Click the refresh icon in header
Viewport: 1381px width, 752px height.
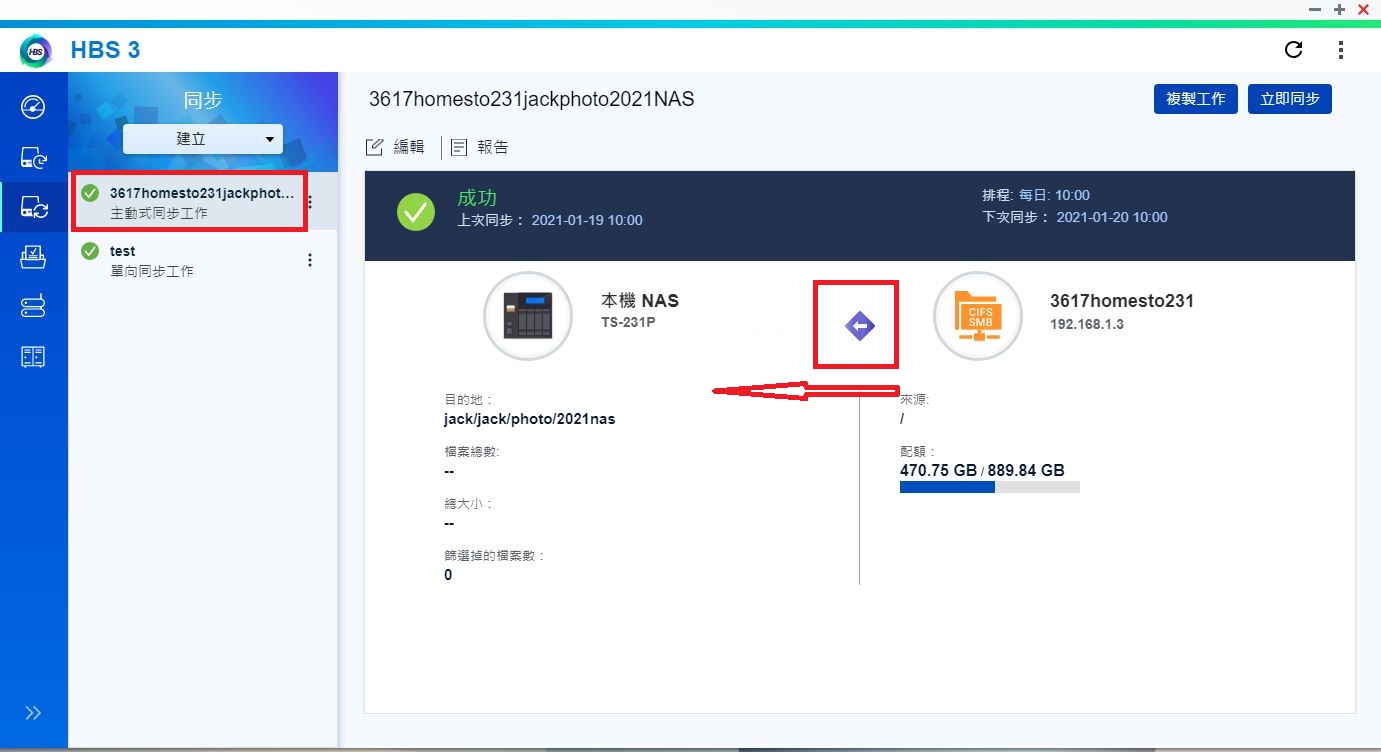pyautogui.click(x=1293, y=50)
